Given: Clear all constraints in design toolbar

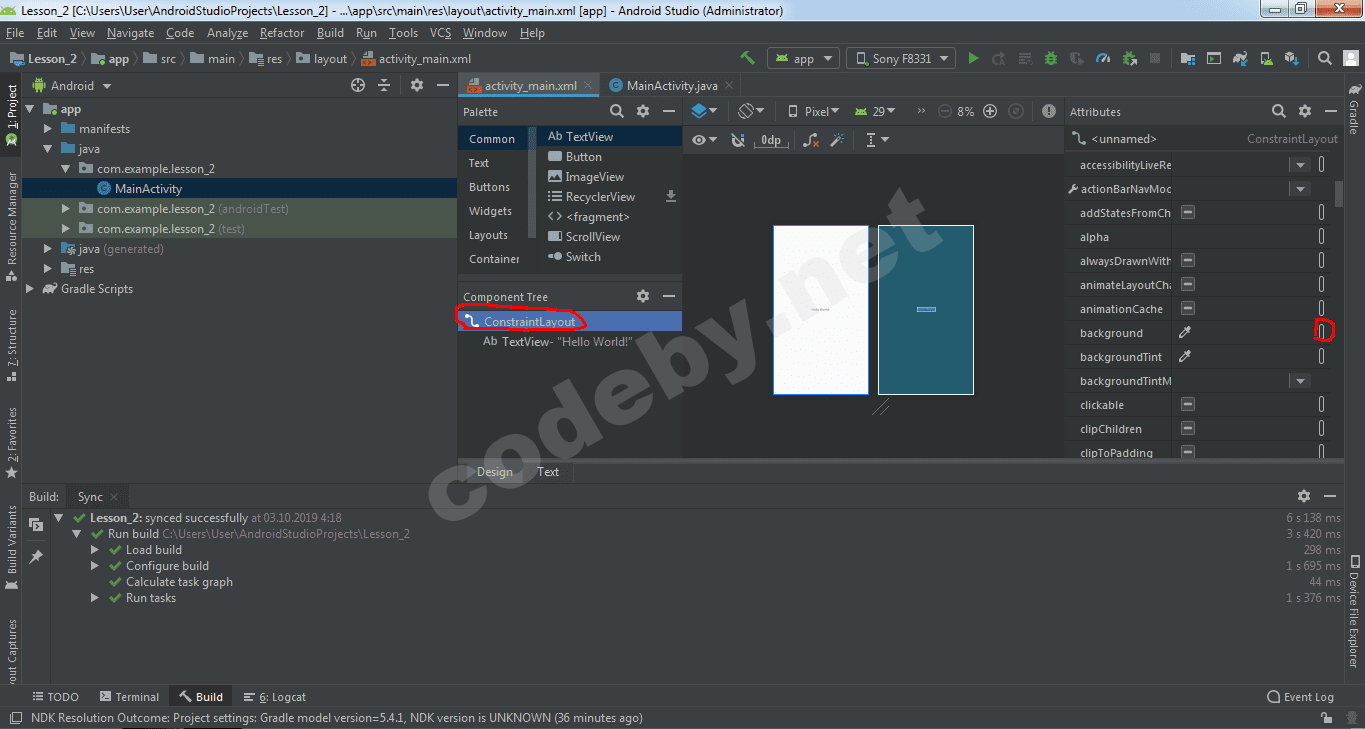Looking at the screenshot, I should coord(811,140).
